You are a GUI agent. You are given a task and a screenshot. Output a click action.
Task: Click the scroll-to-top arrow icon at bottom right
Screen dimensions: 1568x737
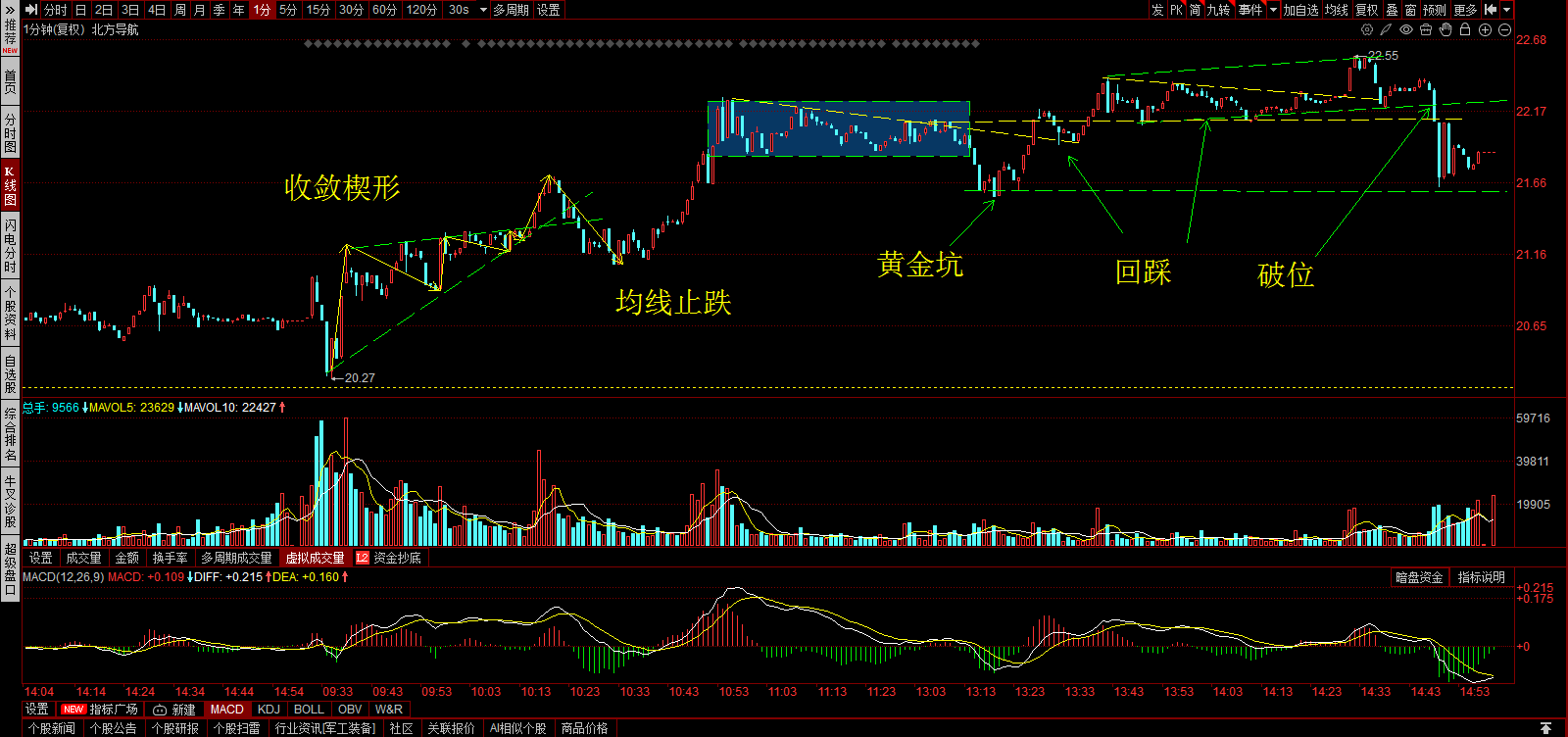1545,728
